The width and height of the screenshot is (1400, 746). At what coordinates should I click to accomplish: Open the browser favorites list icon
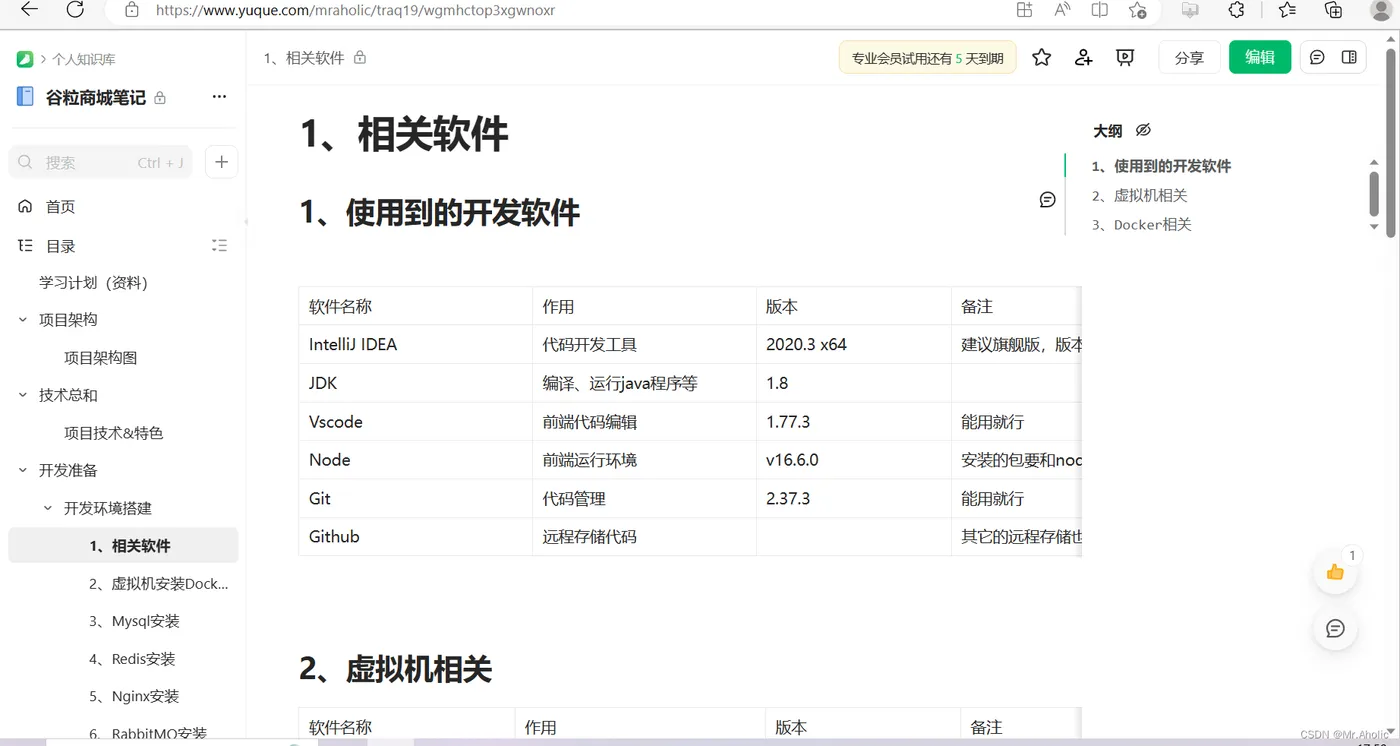tap(1287, 10)
